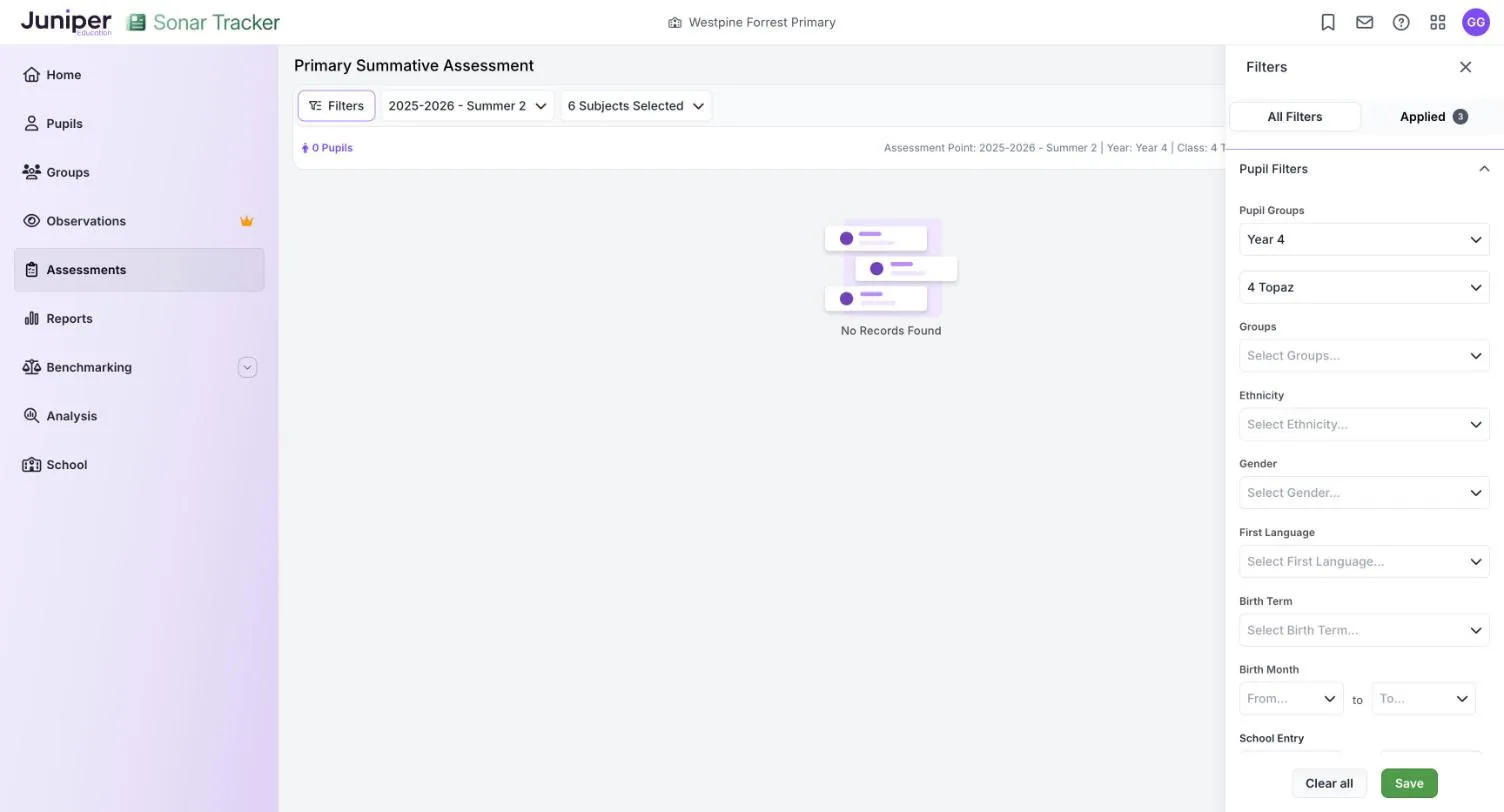Open the apps grid icon
This screenshot has width=1504, height=812.
pos(1438,22)
